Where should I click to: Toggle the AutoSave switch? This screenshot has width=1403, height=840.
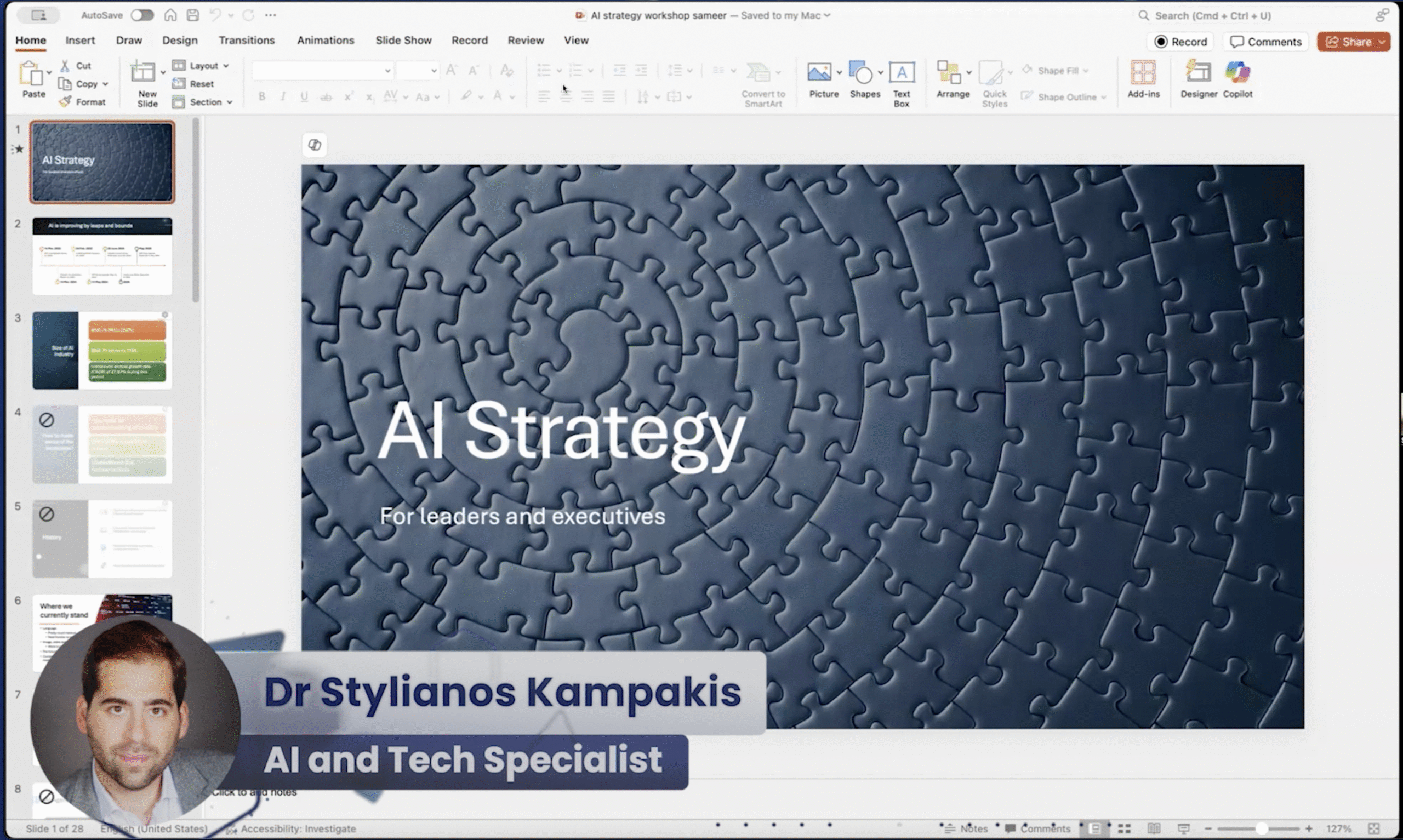click(x=142, y=15)
